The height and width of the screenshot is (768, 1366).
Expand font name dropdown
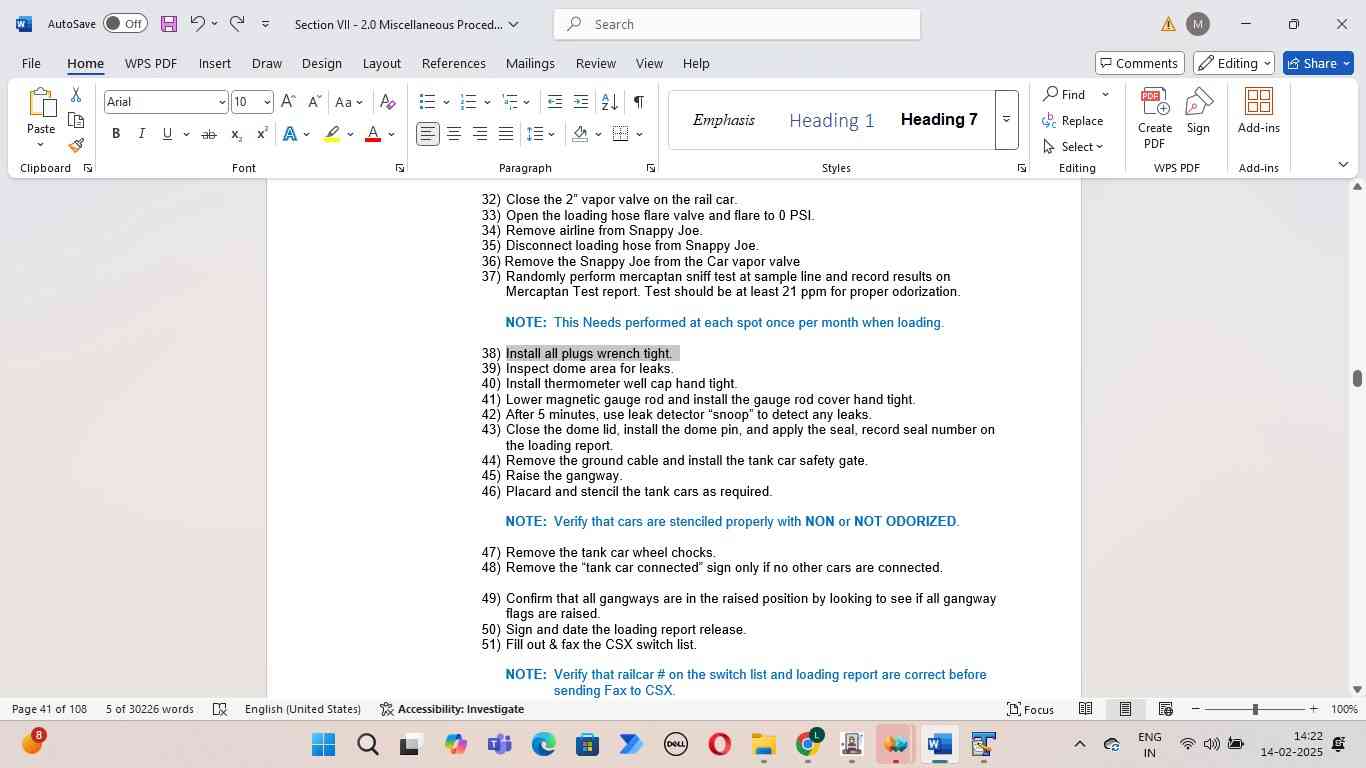click(222, 102)
